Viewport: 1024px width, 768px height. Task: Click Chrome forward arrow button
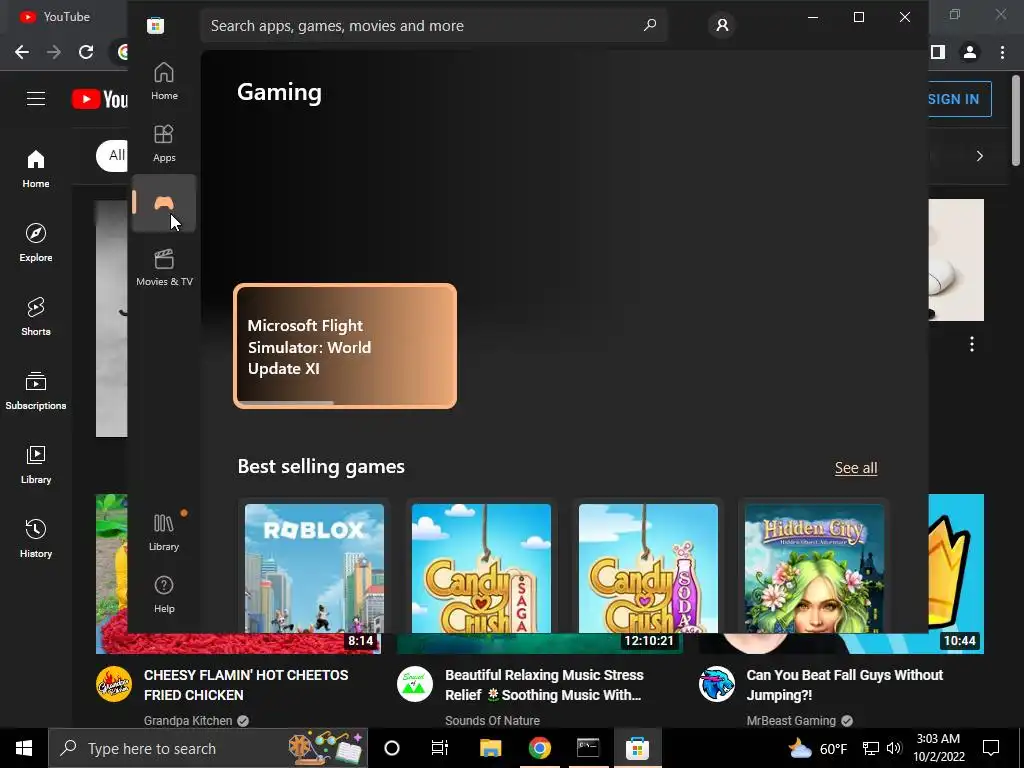(x=54, y=52)
